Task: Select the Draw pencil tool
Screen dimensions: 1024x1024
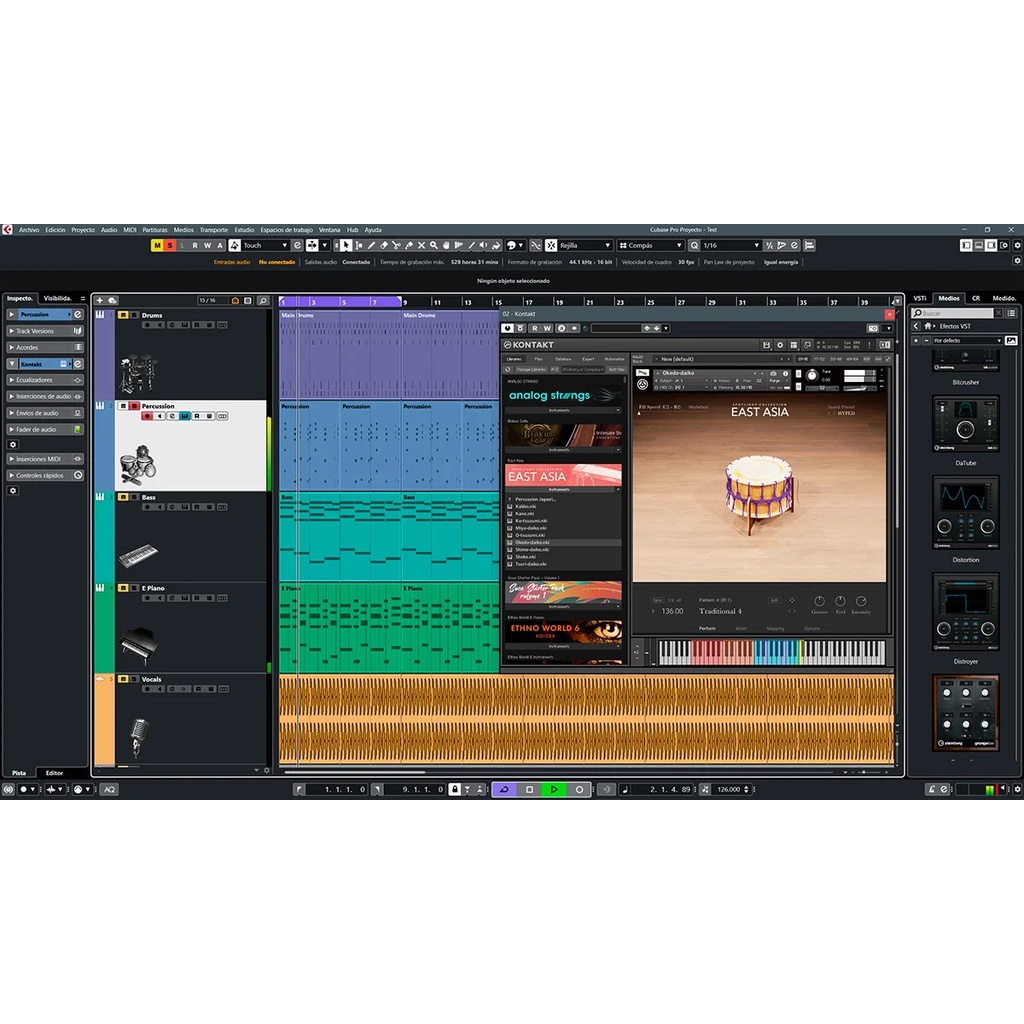Action: (371, 246)
